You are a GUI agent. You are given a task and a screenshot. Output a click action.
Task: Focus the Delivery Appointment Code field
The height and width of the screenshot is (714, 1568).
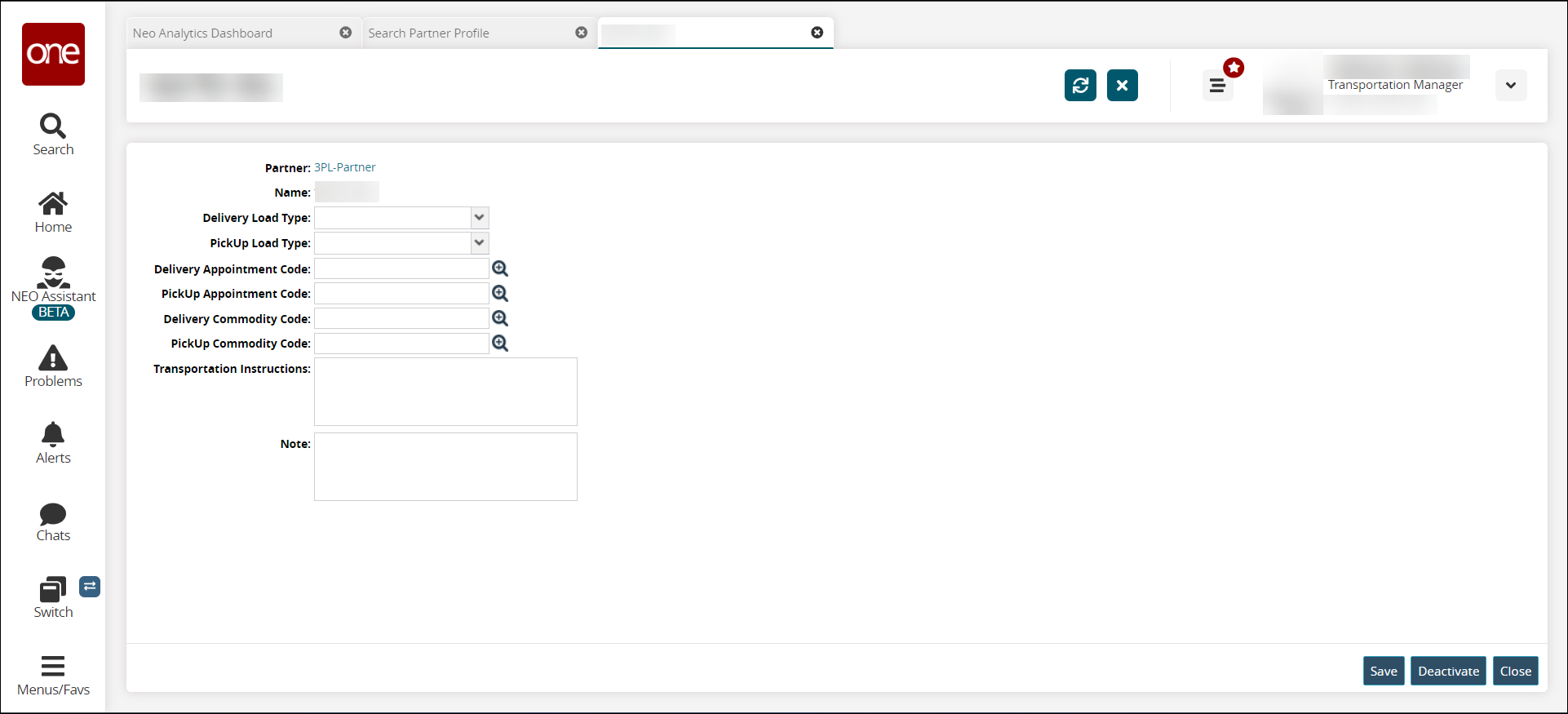[401, 268]
